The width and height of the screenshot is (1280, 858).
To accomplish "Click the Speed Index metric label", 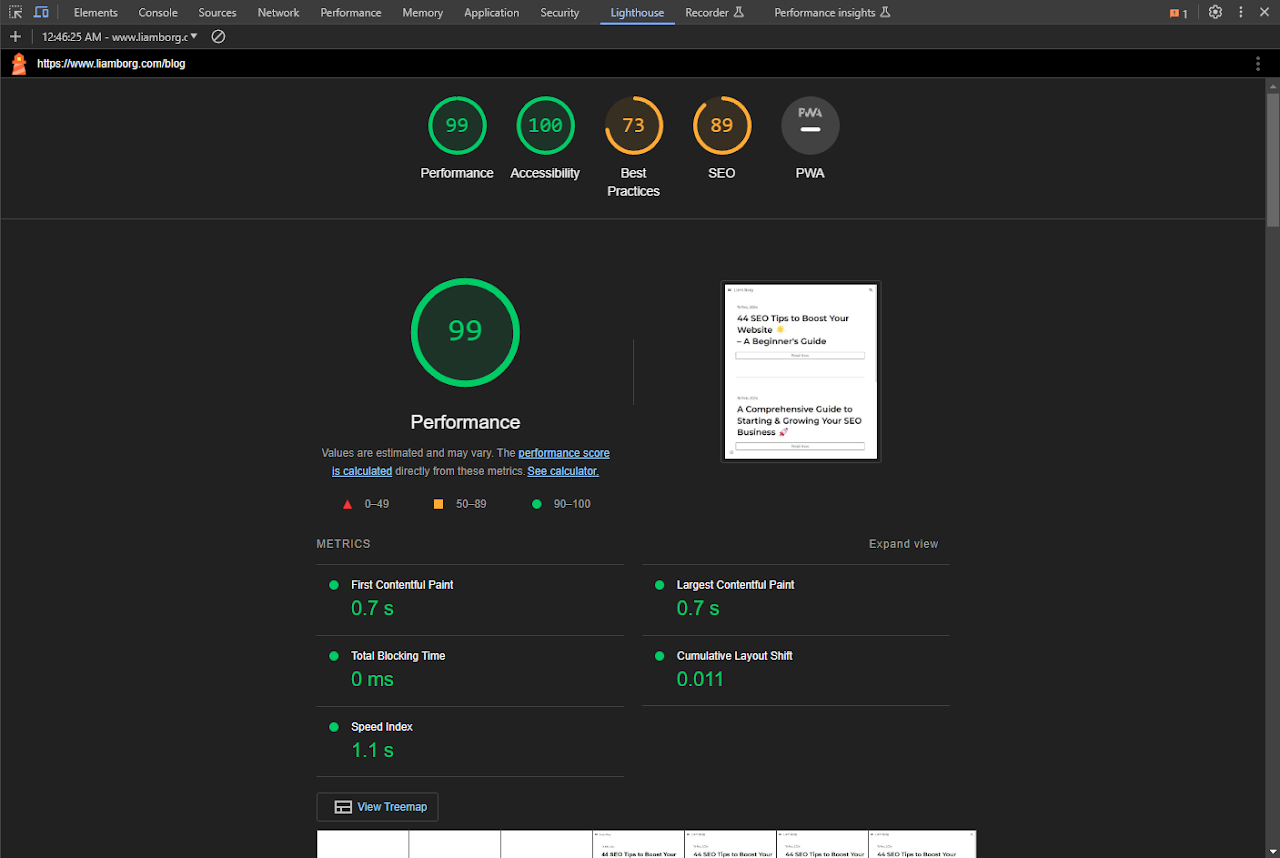I will tap(382, 727).
